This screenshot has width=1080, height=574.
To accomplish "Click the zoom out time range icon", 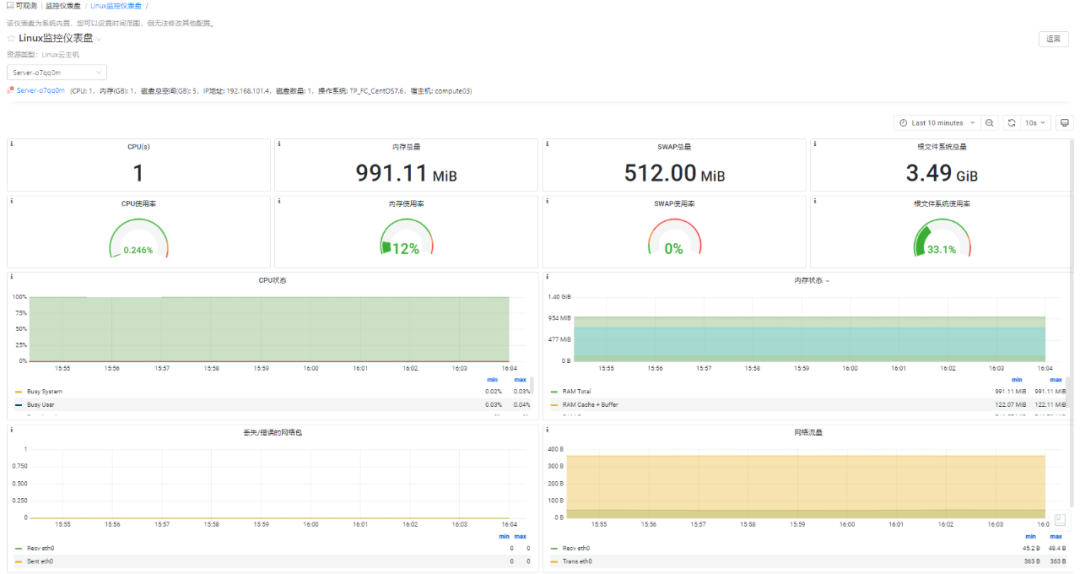I will tap(989, 123).
